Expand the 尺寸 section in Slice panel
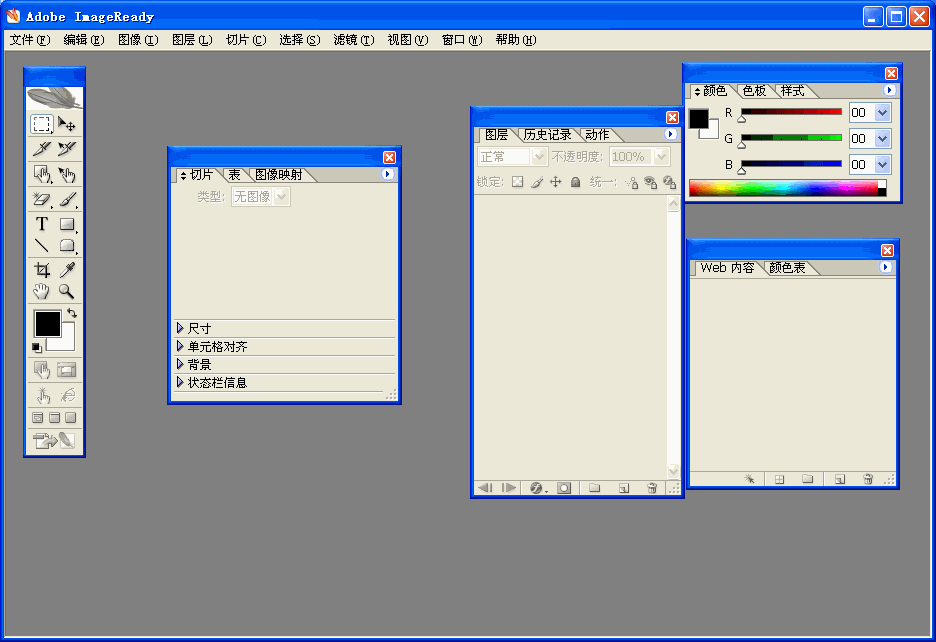Screen dimensions: 936x642 (x=200, y=327)
